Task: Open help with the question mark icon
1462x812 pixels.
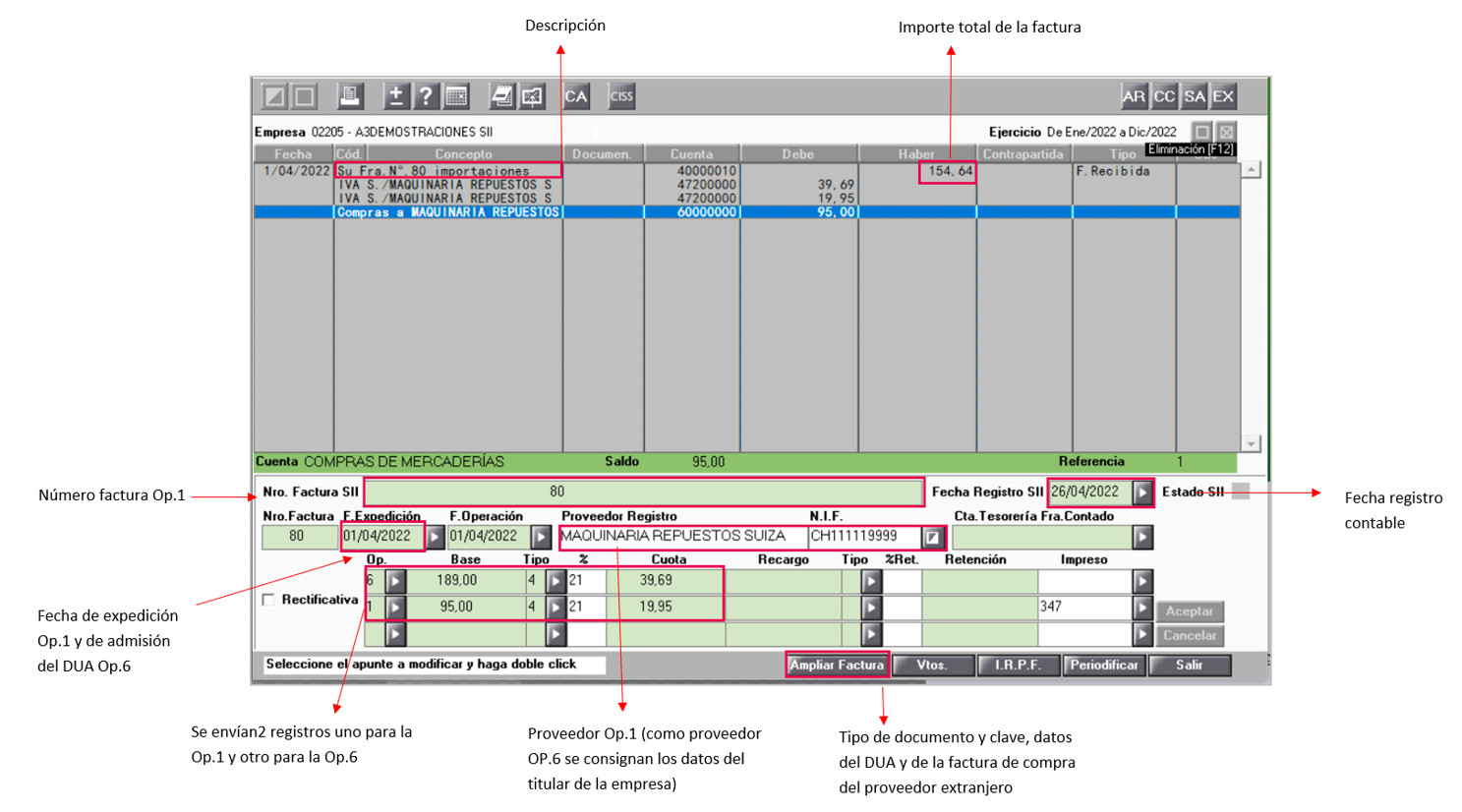Action: click(x=426, y=95)
